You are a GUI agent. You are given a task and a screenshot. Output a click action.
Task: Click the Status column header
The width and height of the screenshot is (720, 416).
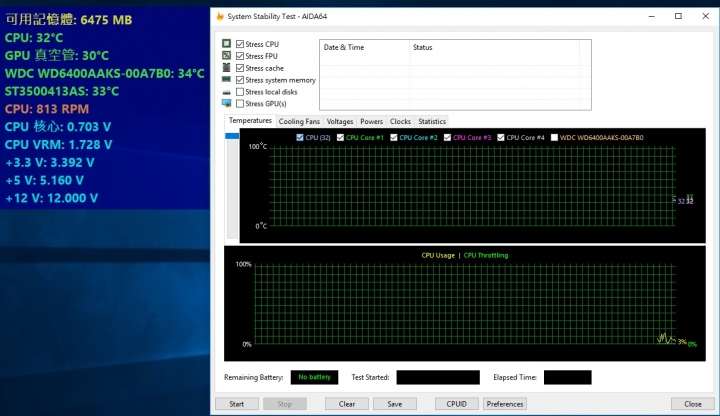(x=494, y=47)
